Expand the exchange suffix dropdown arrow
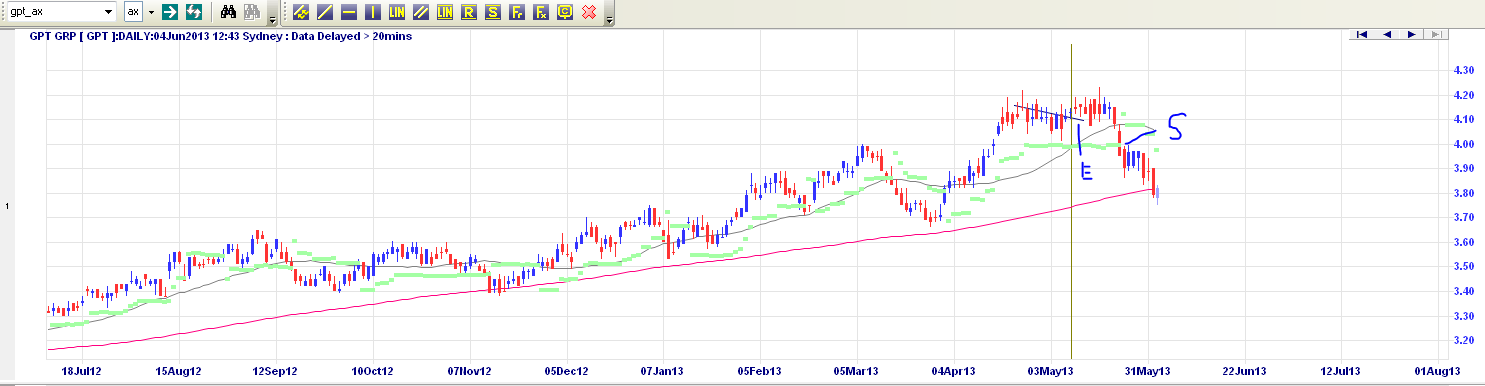The height and width of the screenshot is (386, 1485). click(151, 12)
